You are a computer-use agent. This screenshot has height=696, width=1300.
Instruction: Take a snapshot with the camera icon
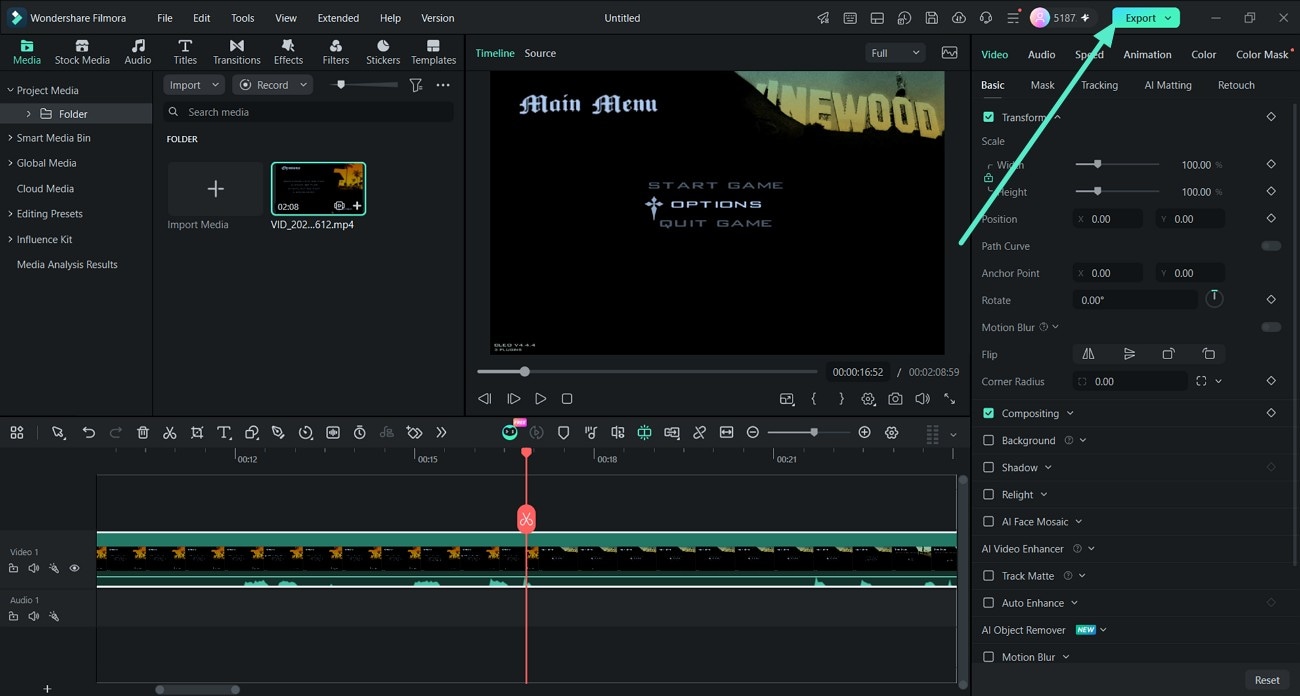pyautogui.click(x=895, y=398)
